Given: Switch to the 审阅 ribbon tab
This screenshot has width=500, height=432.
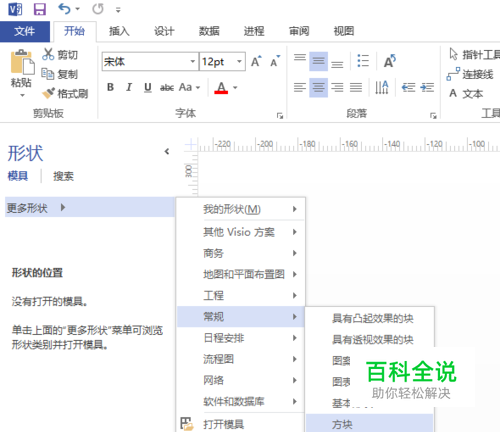Looking at the screenshot, I should [x=299, y=31].
